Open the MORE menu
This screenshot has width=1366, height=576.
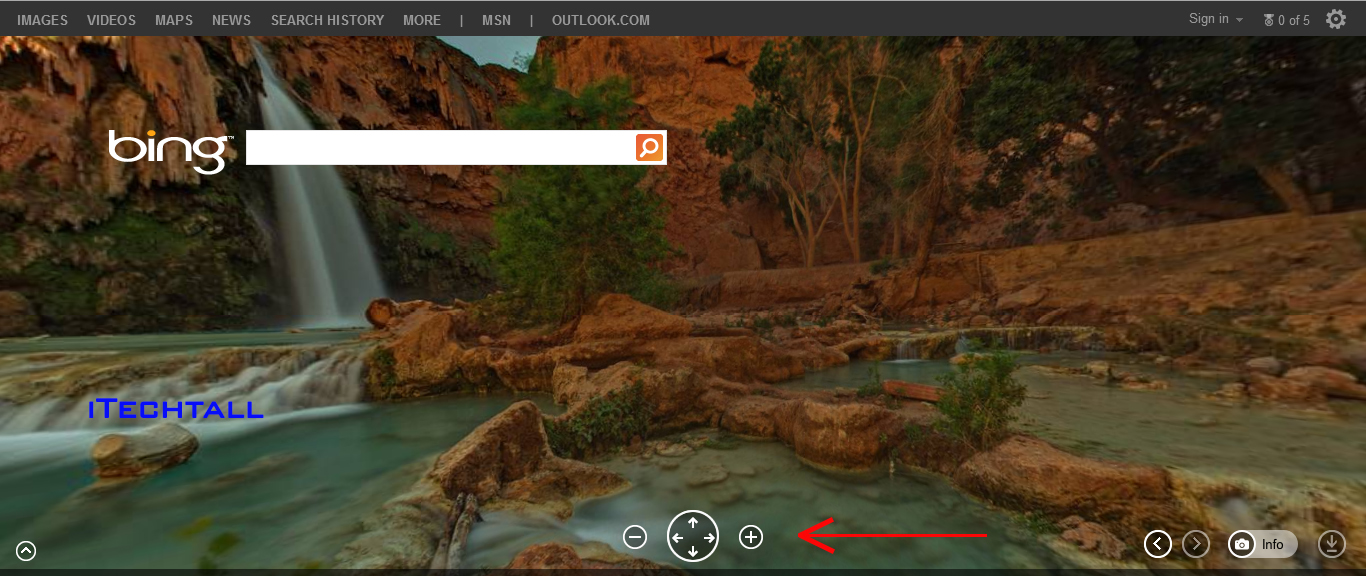pos(421,19)
